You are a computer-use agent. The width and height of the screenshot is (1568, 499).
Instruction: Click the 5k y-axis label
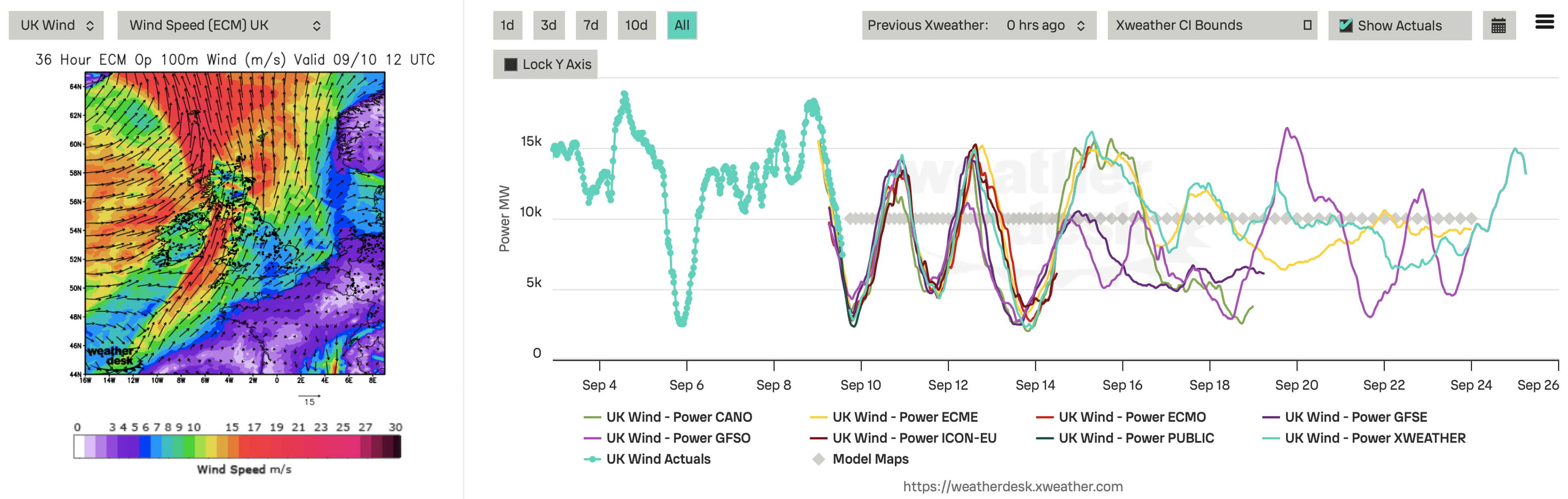[x=534, y=283]
